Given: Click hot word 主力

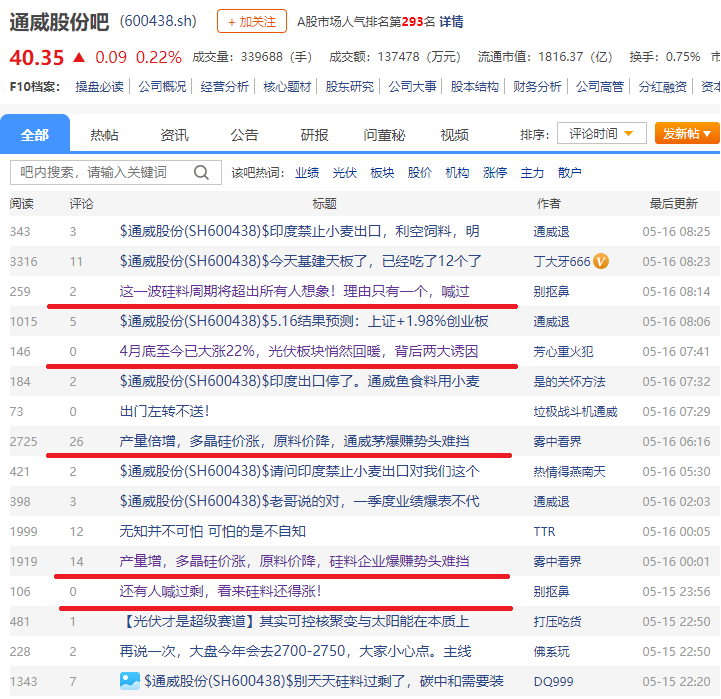Looking at the screenshot, I should tap(532, 173).
